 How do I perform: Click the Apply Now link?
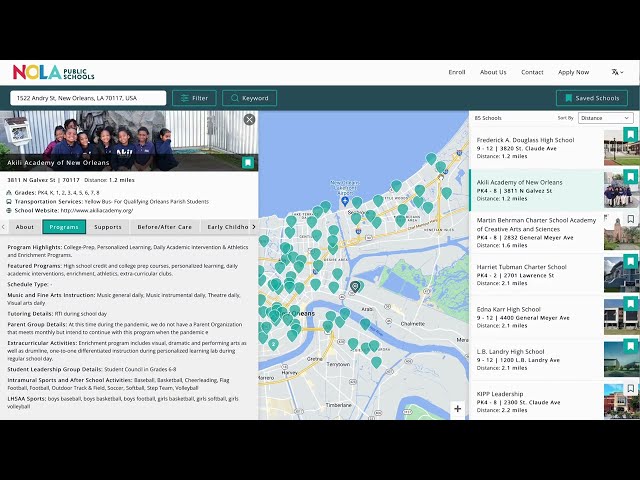[573, 72]
